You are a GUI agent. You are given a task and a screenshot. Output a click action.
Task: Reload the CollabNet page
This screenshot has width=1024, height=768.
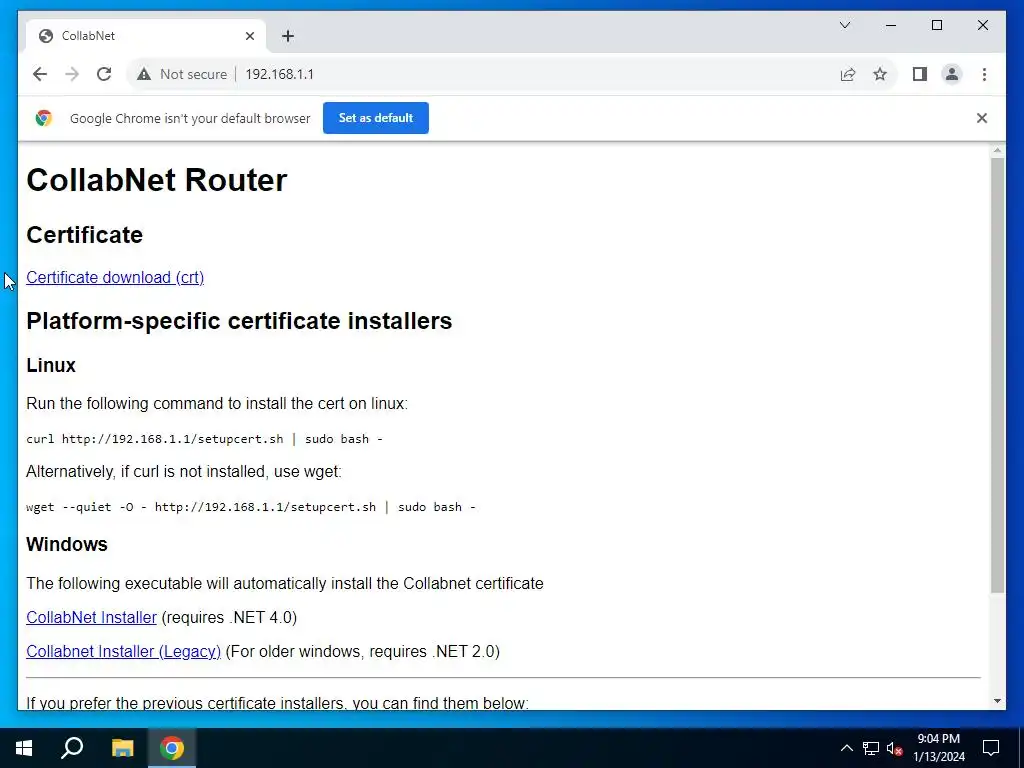104,74
